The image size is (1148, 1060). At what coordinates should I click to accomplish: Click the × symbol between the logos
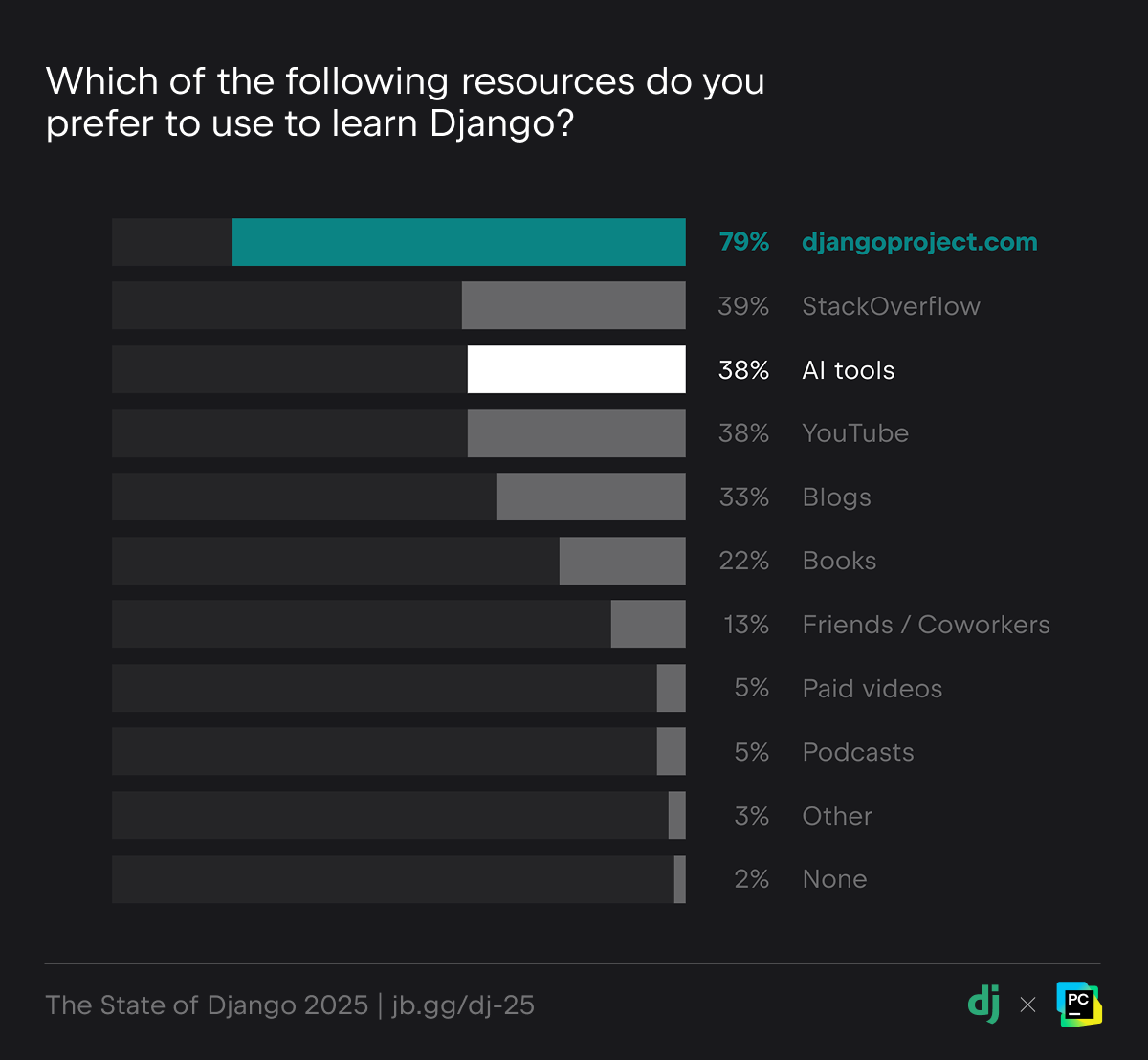[x=1027, y=1005]
